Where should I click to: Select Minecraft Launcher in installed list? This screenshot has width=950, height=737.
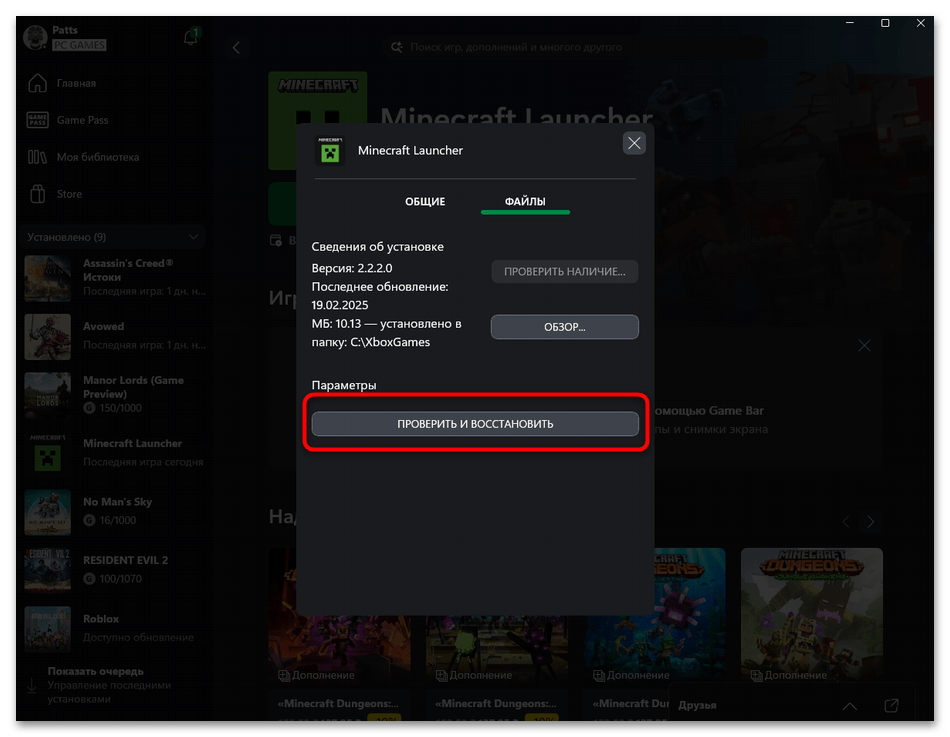(115, 453)
